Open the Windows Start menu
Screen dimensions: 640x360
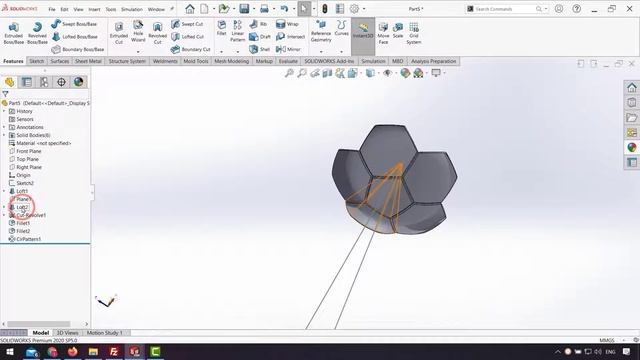[10, 351]
